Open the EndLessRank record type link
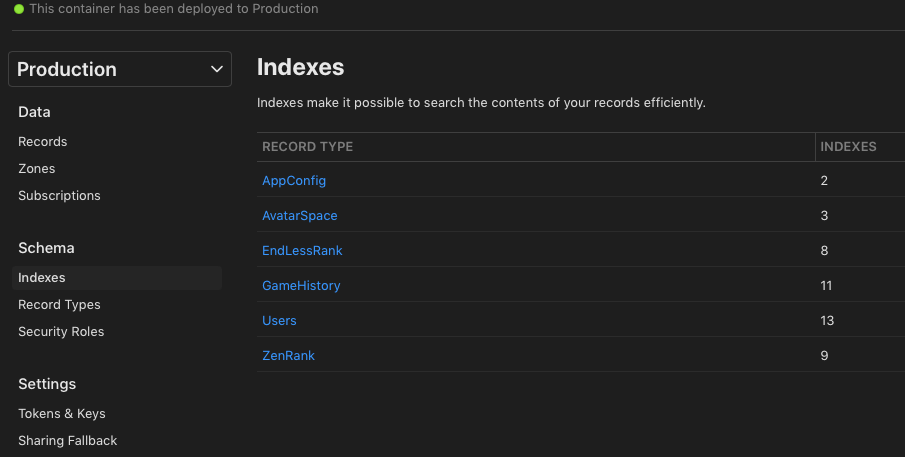This screenshot has width=905, height=457. coord(302,250)
